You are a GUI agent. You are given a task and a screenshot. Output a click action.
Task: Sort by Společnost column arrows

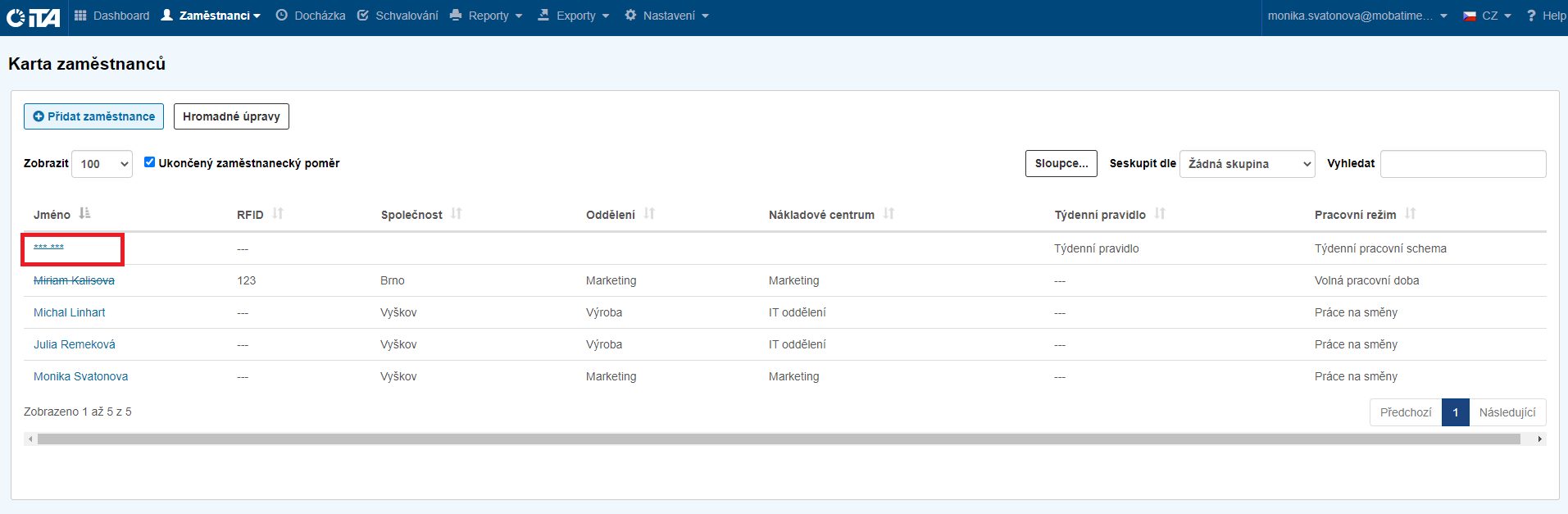tap(457, 214)
